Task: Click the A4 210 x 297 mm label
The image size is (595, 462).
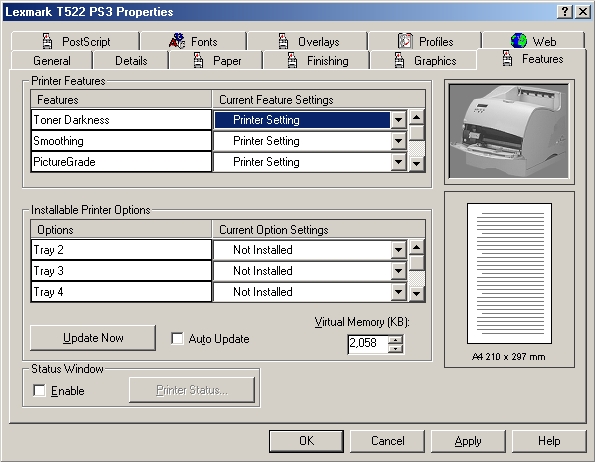Action: 508,357
